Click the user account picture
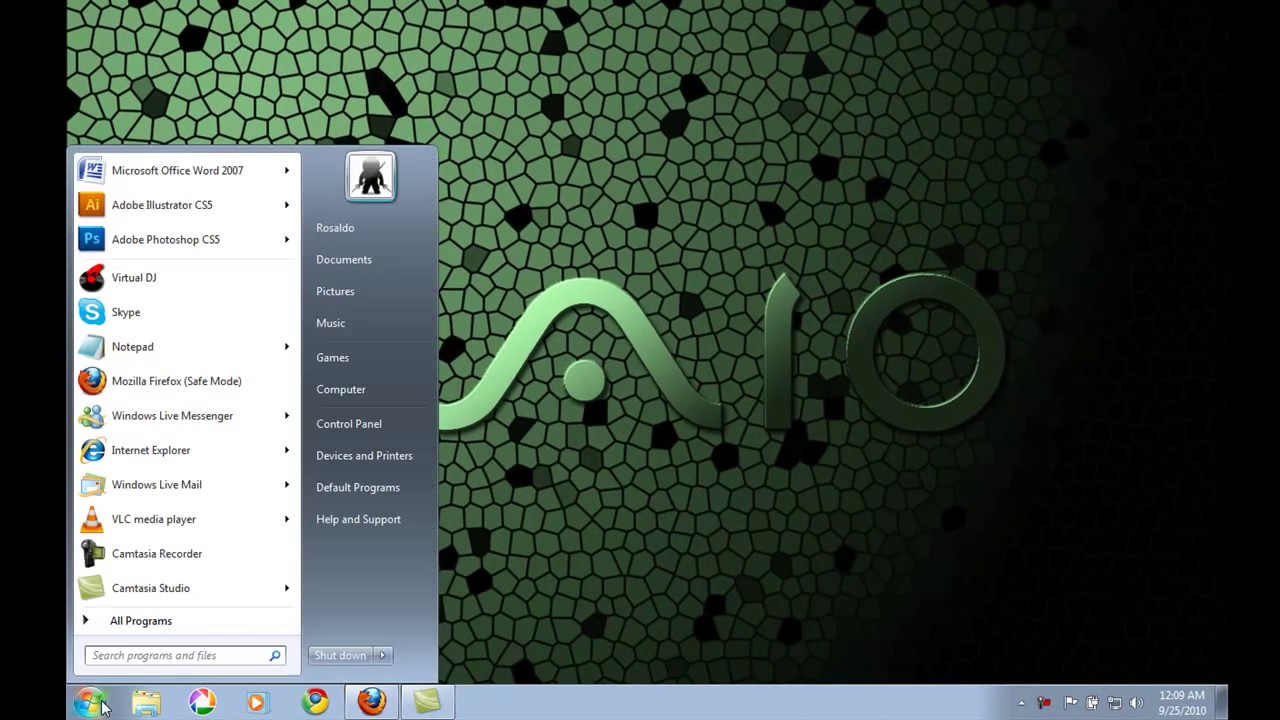Screen dimensions: 1280x720 point(371,177)
